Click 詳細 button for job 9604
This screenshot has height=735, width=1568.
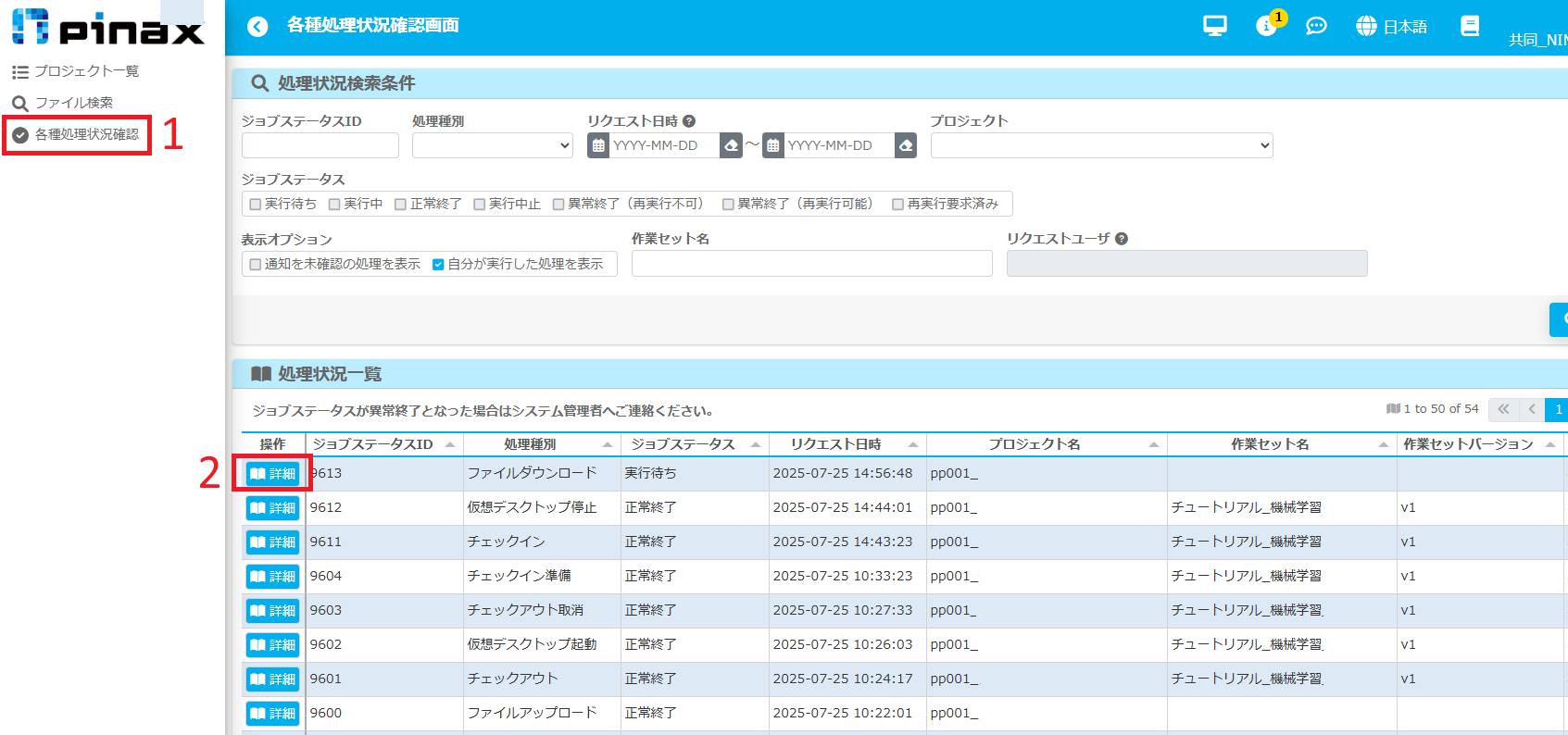[x=272, y=577]
